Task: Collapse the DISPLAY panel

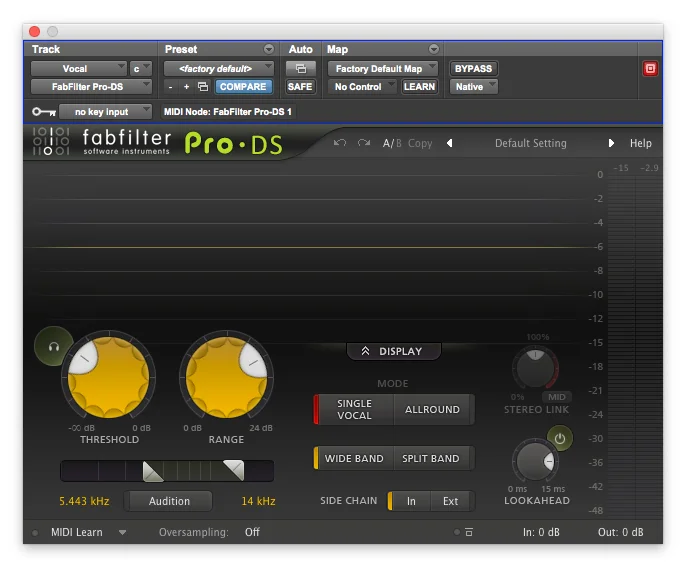Action: [394, 351]
